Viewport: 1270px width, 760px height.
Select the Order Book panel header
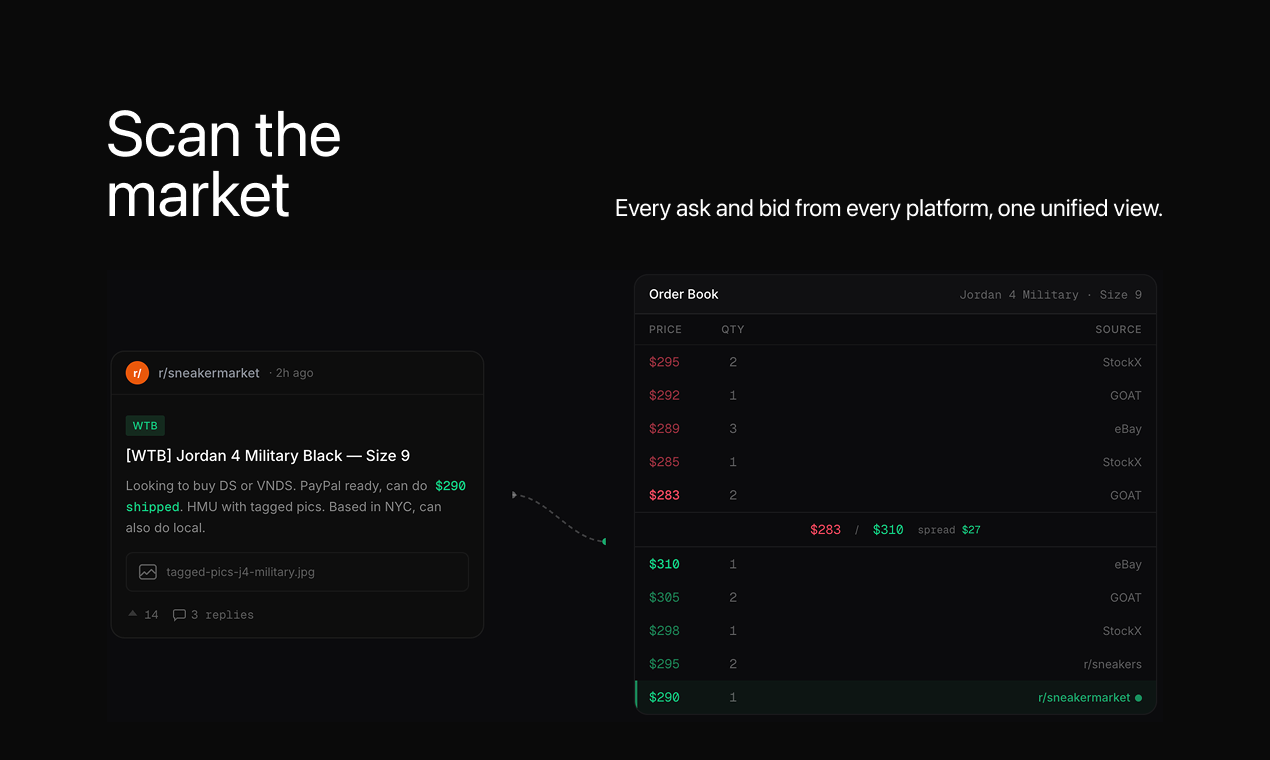pos(684,294)
